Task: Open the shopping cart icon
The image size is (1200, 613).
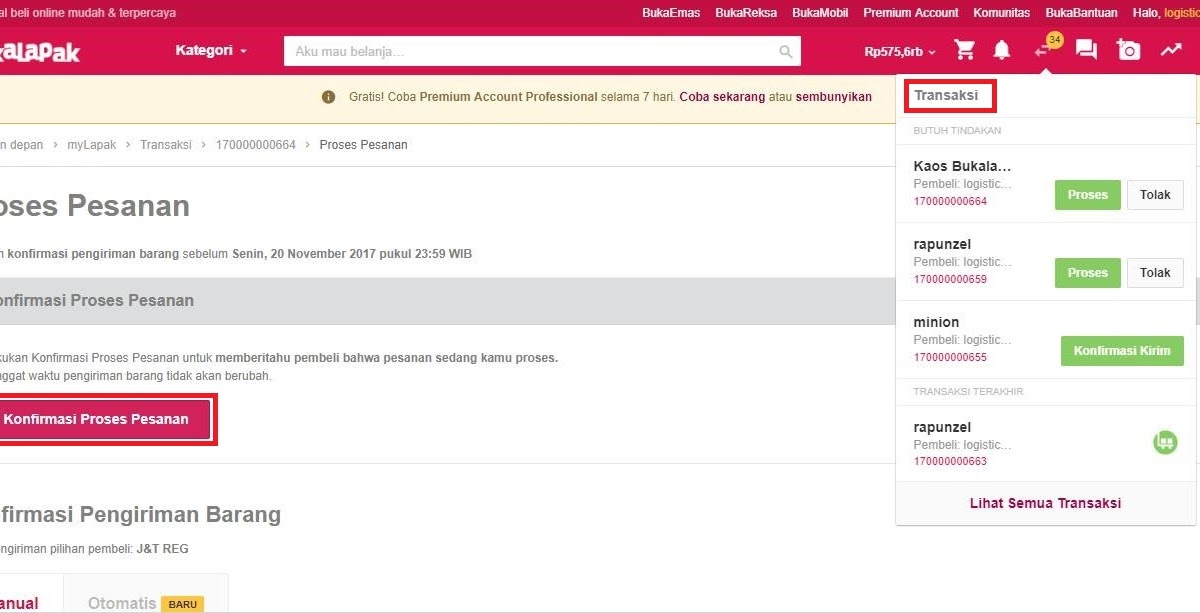Action: point(965,50)
